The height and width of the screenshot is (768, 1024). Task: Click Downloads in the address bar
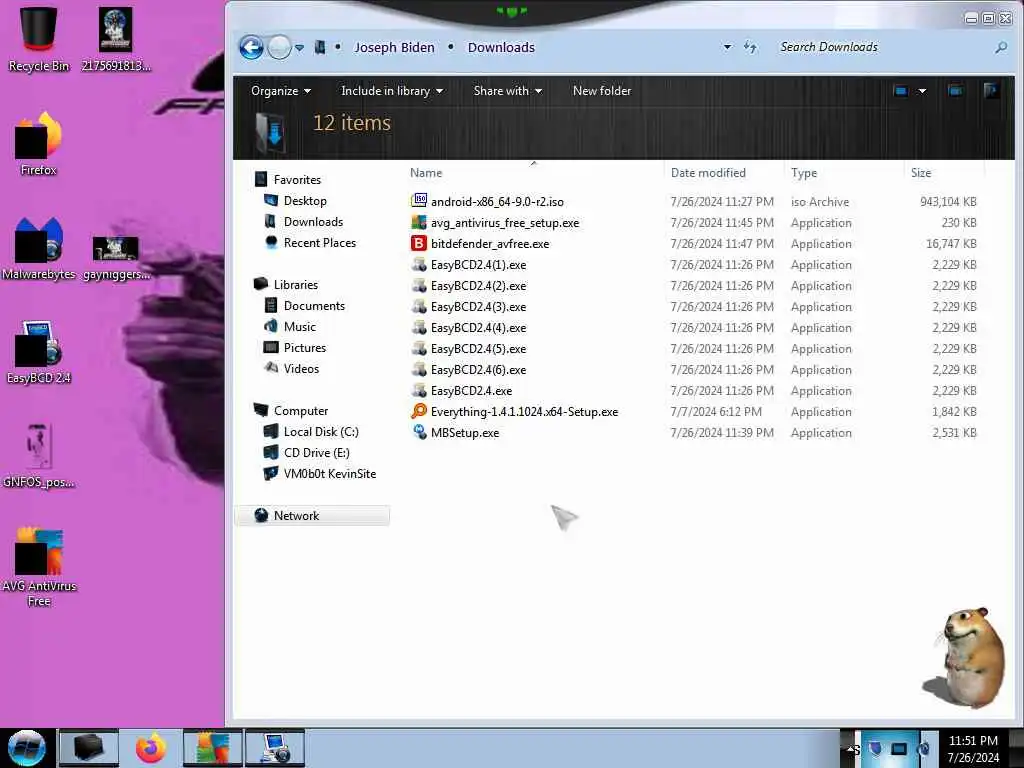coord(501,47)
